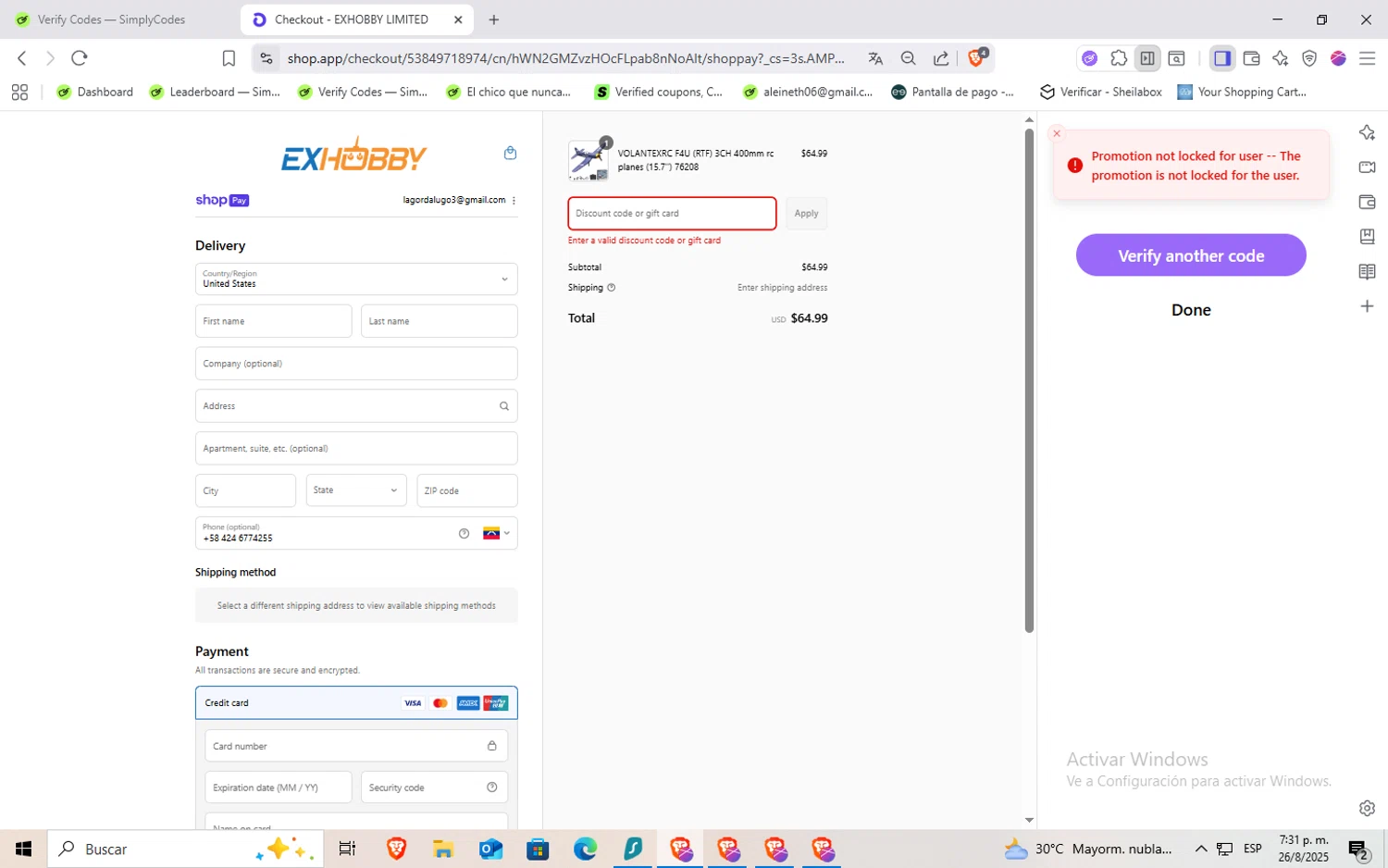This screenshot has width=1388, height=868.
Task: Open File Explorer from taskbar
Action: pos(442,849)
